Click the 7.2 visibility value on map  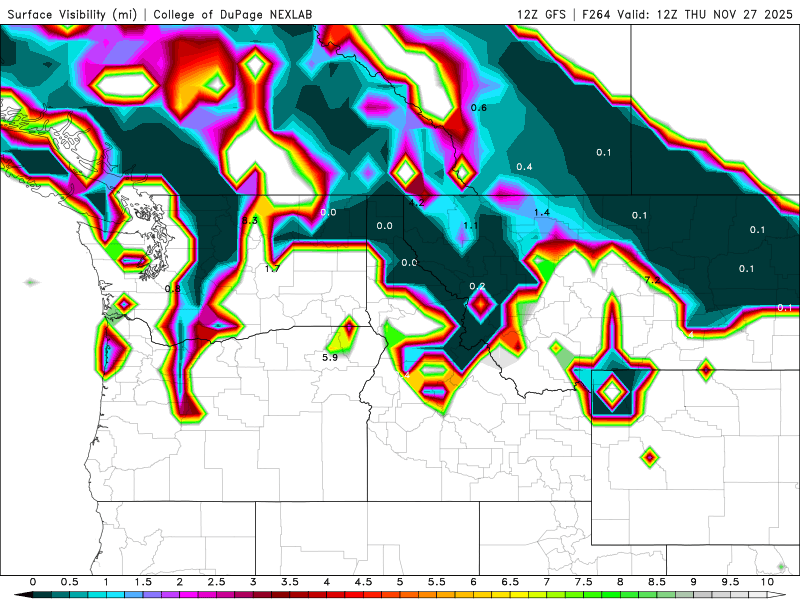tap(653, 280)
